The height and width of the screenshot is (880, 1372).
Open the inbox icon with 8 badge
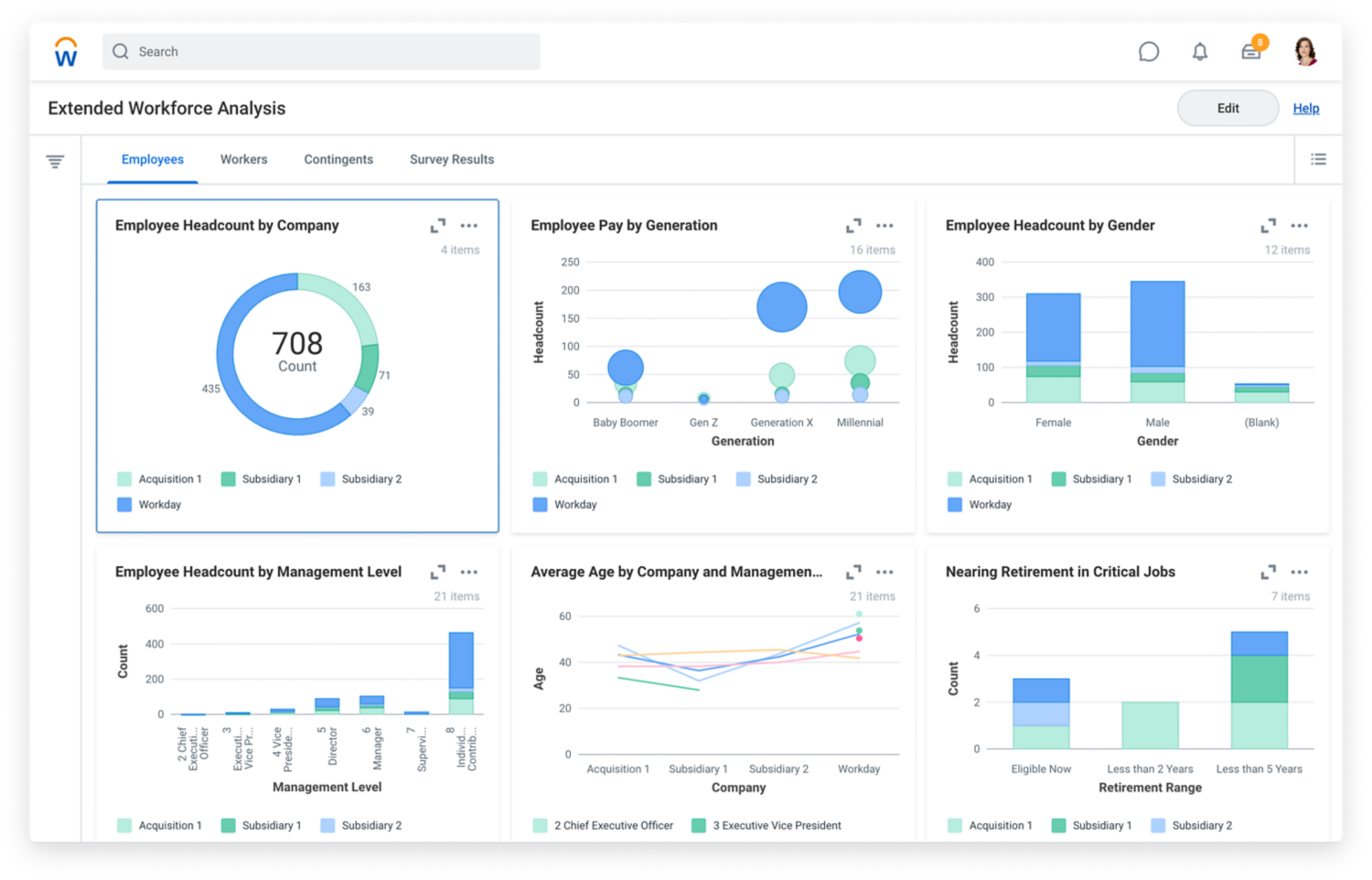[1251, 52]
